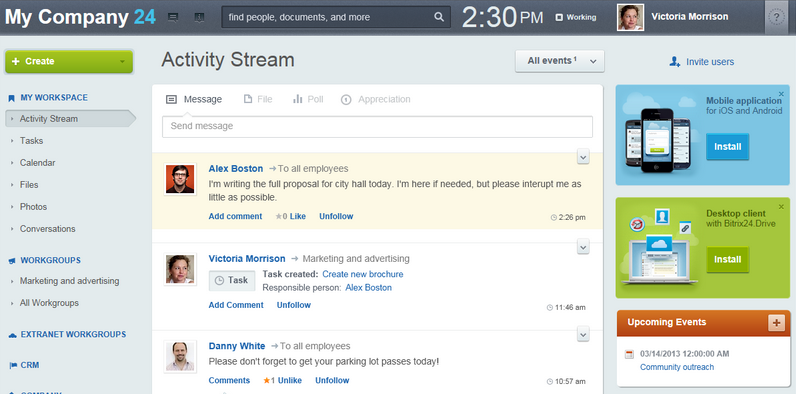Click the My Company 24 logo
Screen dimensions: 802x394
pyautogui.click(x=80, y=17)
